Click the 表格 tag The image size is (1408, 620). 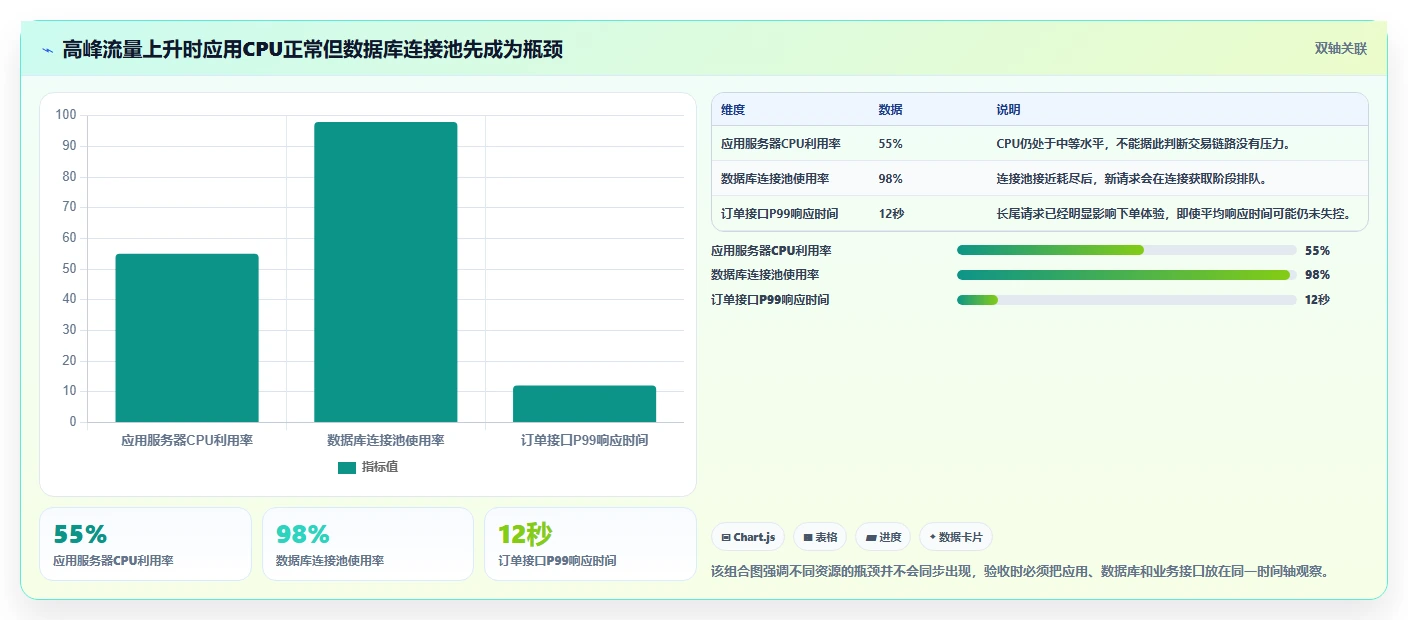pyautogui.click(x=820, y=537)
